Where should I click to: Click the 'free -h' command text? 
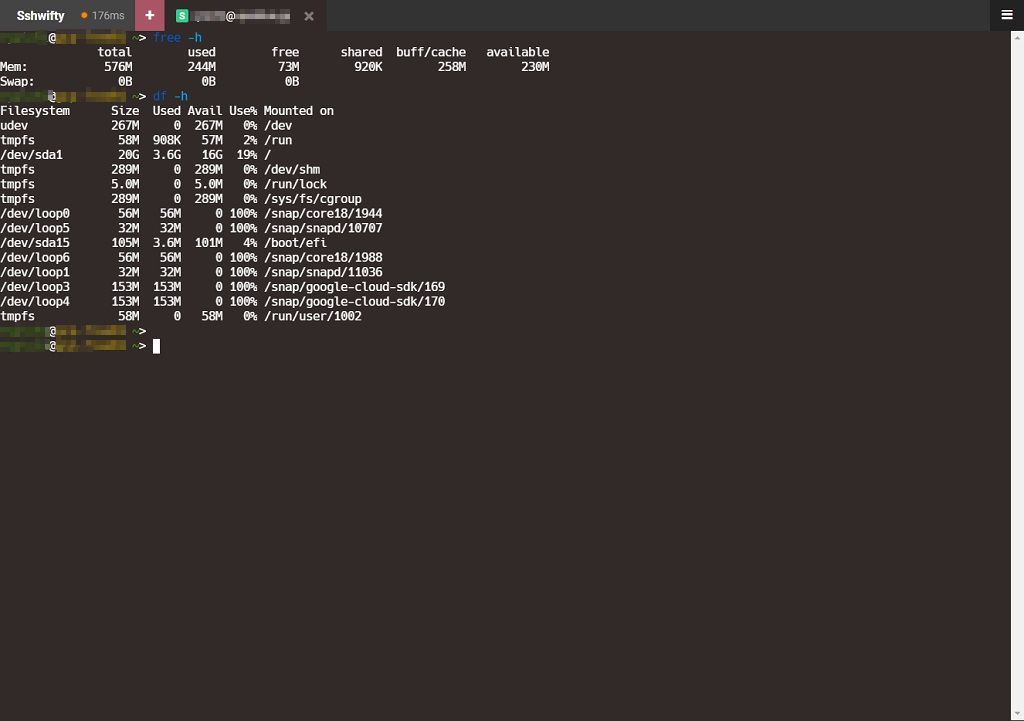click(177, 38)
